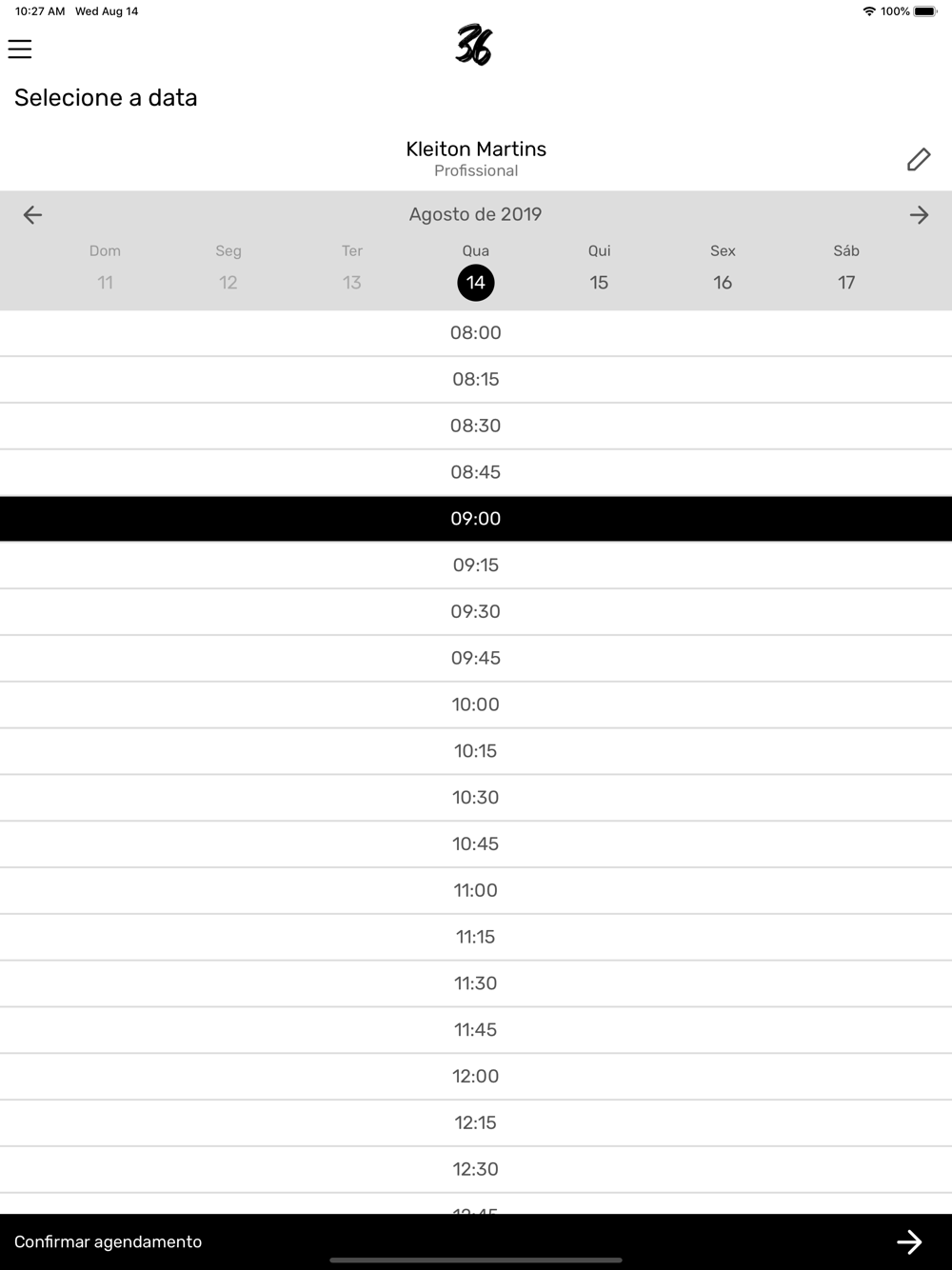The width and height of the screenshot is (952, 1270).
Task: Select the 08:45 time slot
Action: [x=476, y=472]
